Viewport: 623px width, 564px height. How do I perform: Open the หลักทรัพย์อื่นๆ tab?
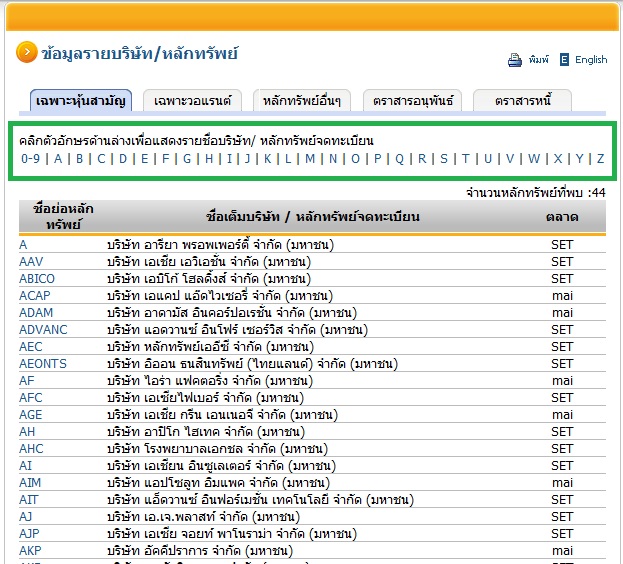coord(302,100)
